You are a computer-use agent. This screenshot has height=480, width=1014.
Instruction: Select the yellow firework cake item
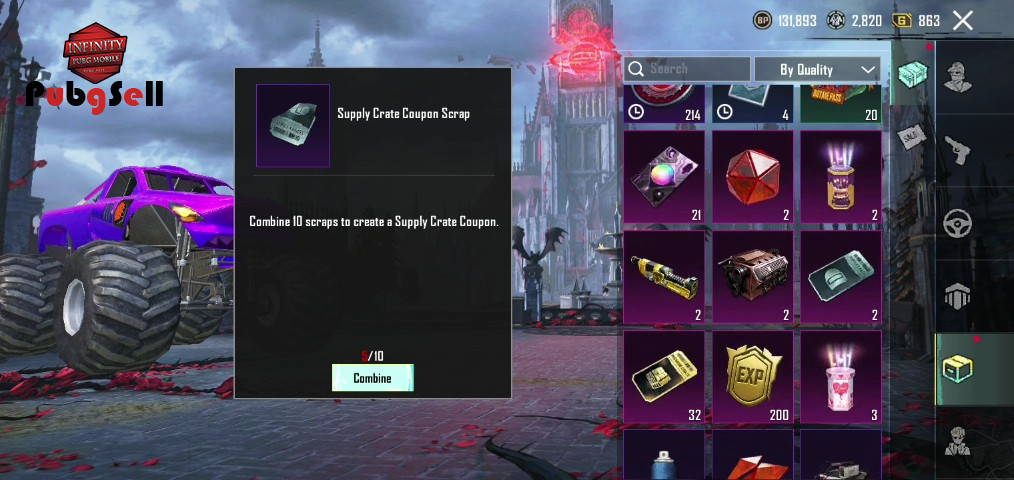click(841, 177)
